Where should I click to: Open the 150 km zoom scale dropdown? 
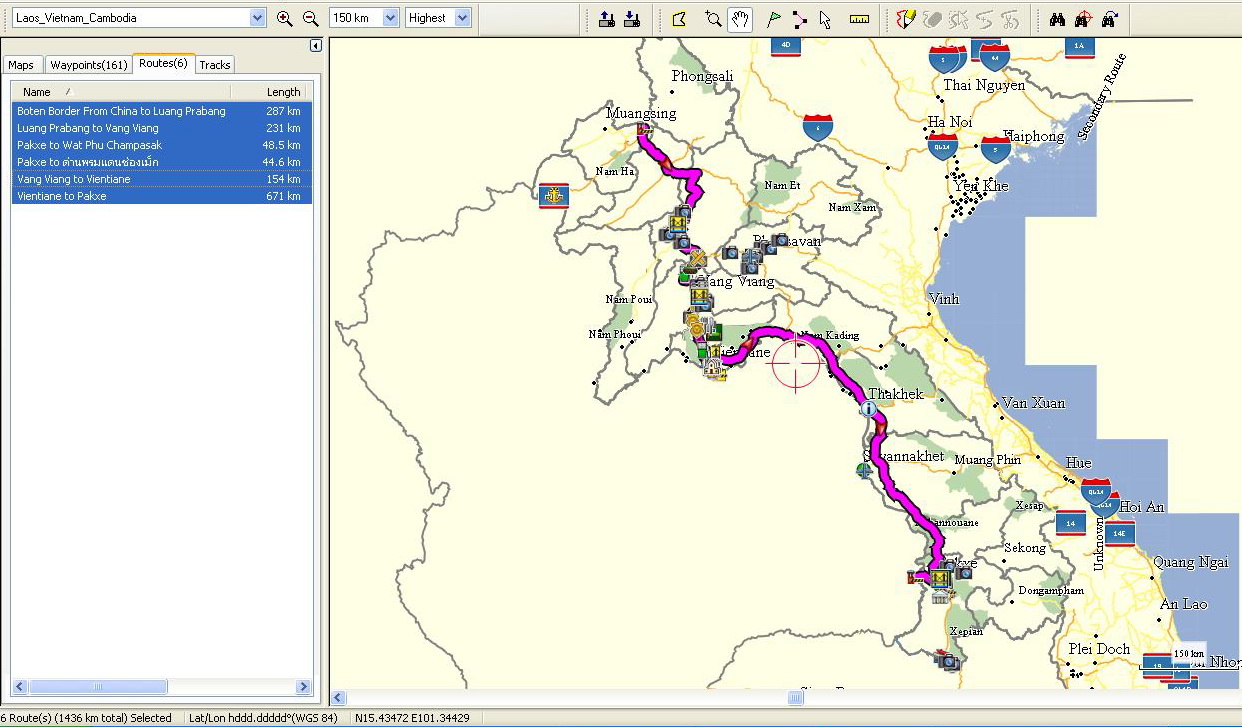(x=390, y=18)
